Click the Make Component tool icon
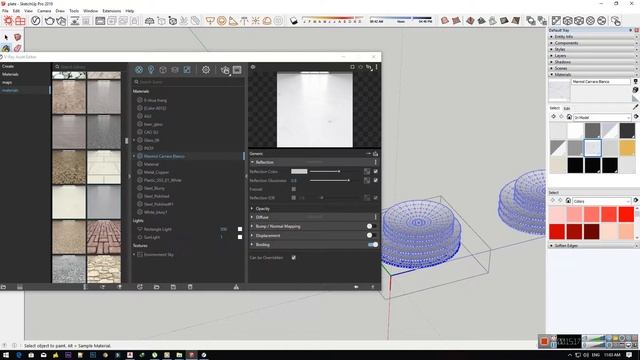The image size is (640, 360). click(18, 38)
